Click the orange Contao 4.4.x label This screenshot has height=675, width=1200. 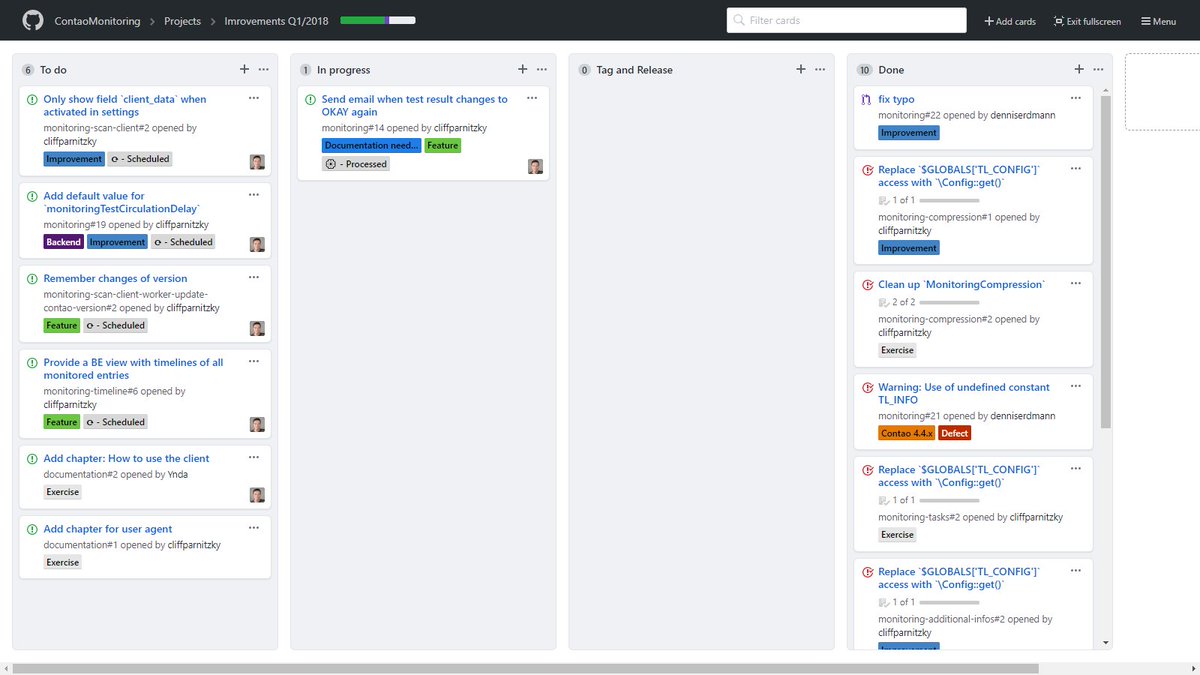[906, 433]
